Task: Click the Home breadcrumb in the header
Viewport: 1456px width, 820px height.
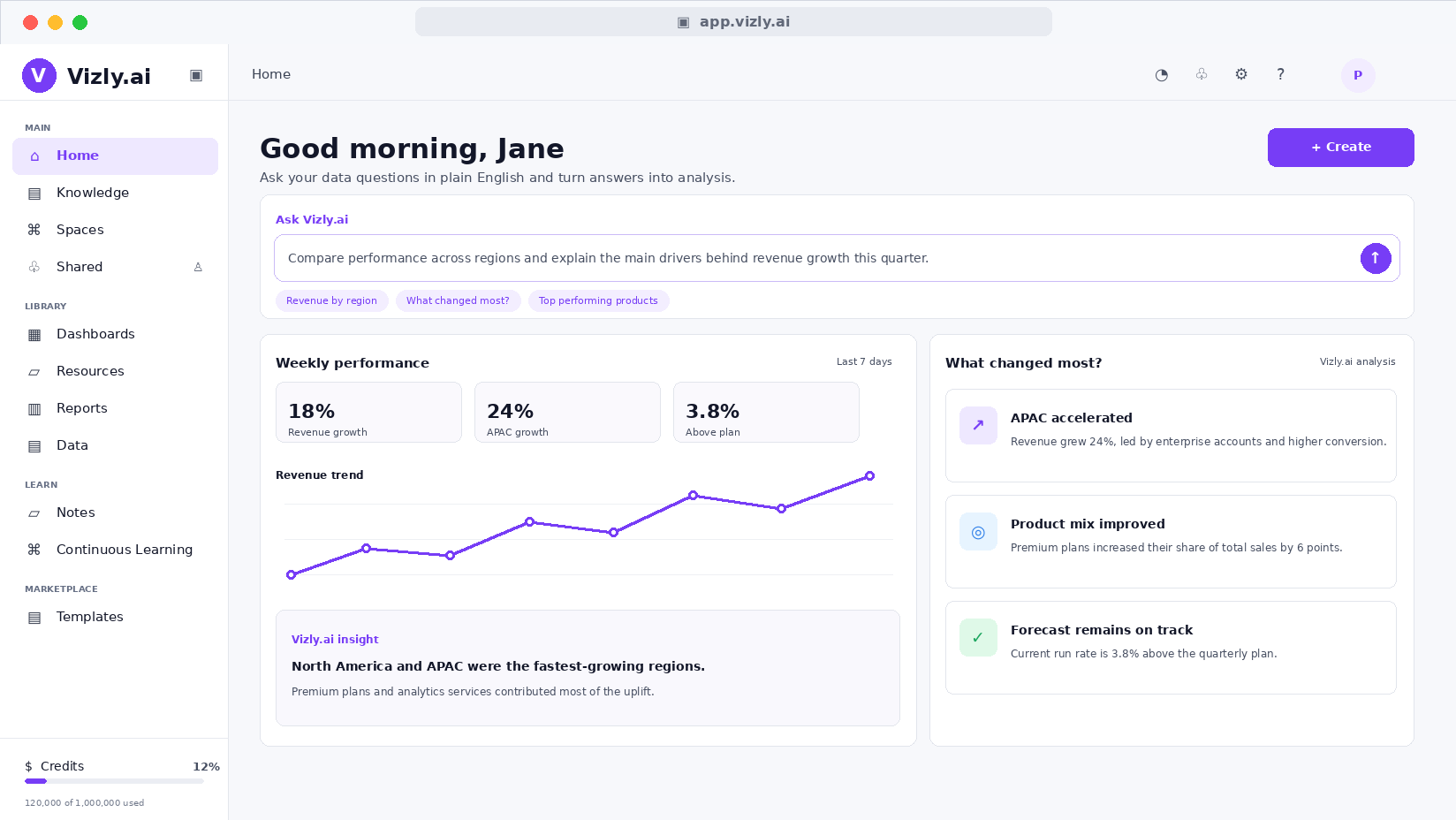Action: pos(271,75)
